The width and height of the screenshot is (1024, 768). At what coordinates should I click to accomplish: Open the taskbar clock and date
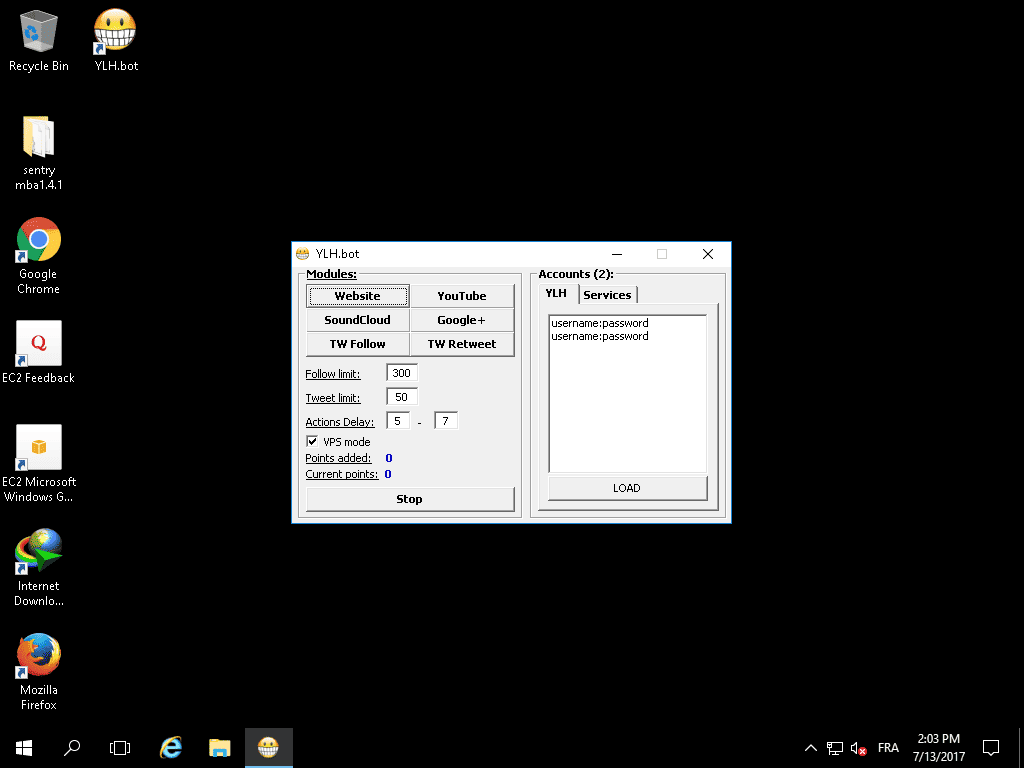pos(938,748)
